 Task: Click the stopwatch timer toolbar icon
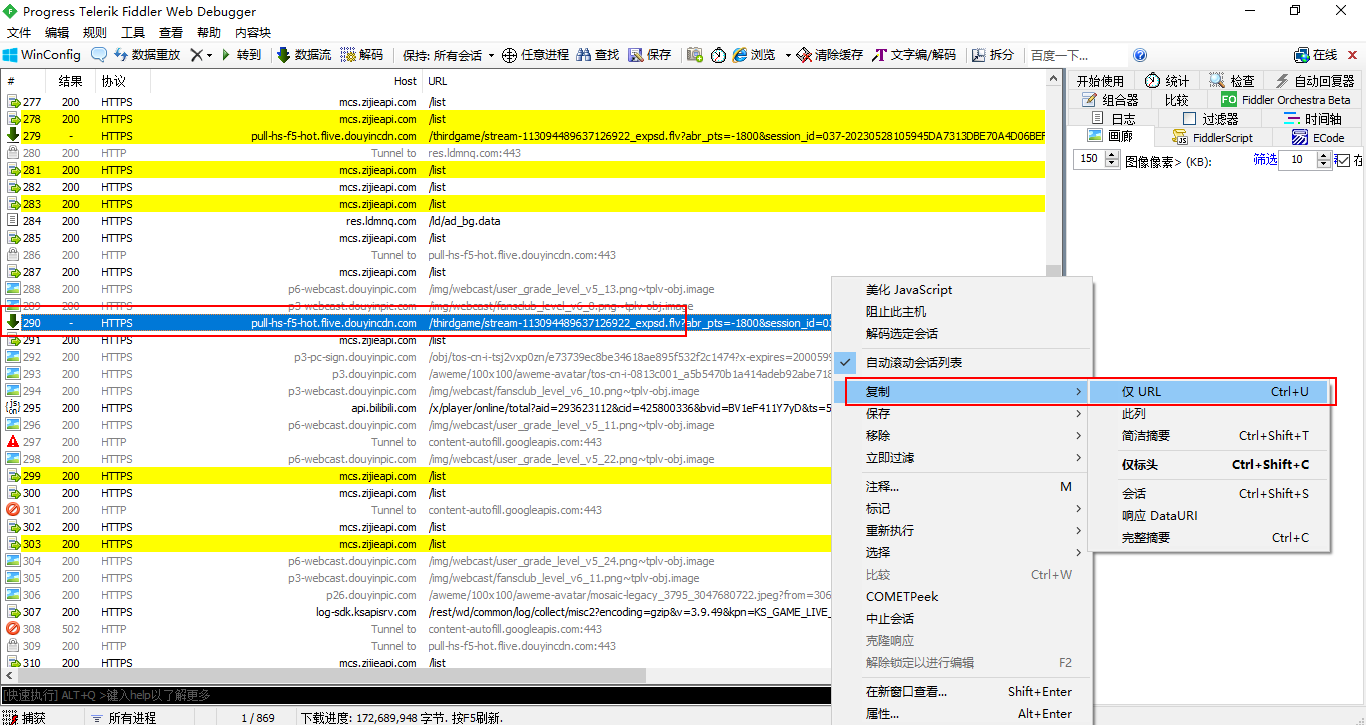(x=719, y=55)
